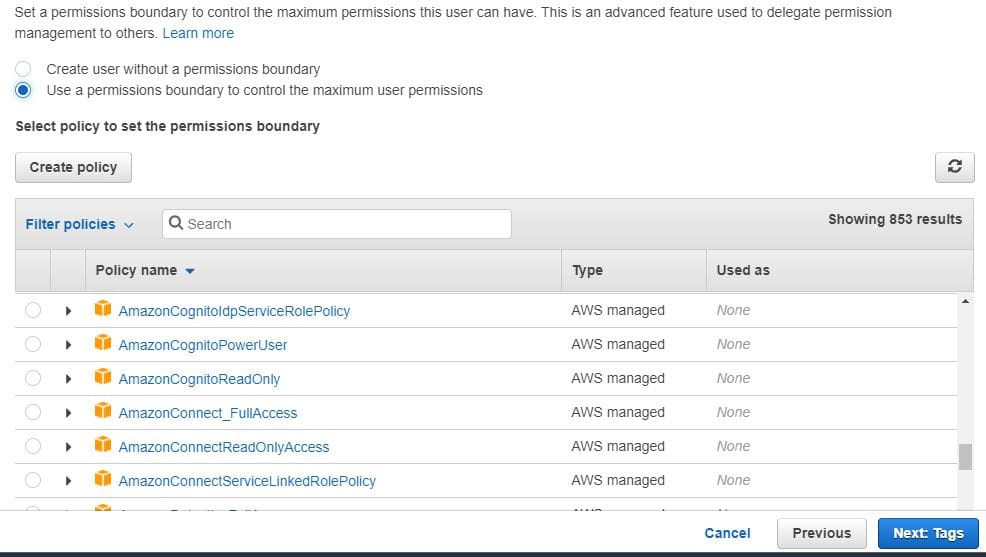The width and height of the screenshot is (986, 557).
Task: Choose the AmazonConnect_FullAccess policy radio button
Action: [x=33, y=412]
